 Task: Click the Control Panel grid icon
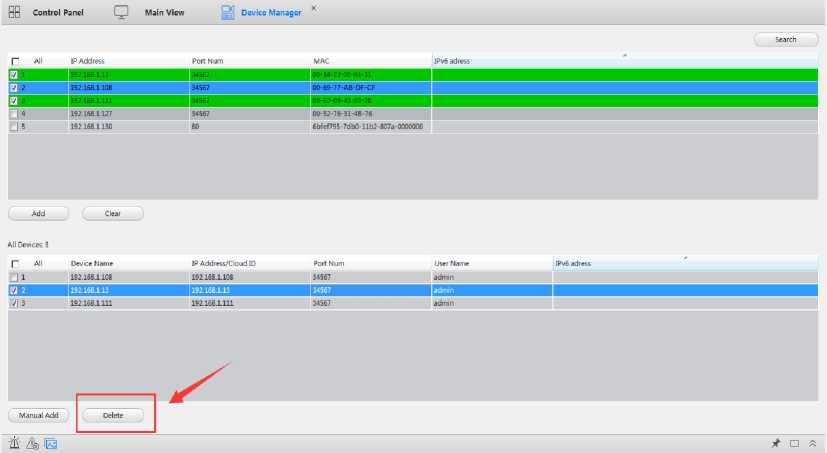pos(14,12)
